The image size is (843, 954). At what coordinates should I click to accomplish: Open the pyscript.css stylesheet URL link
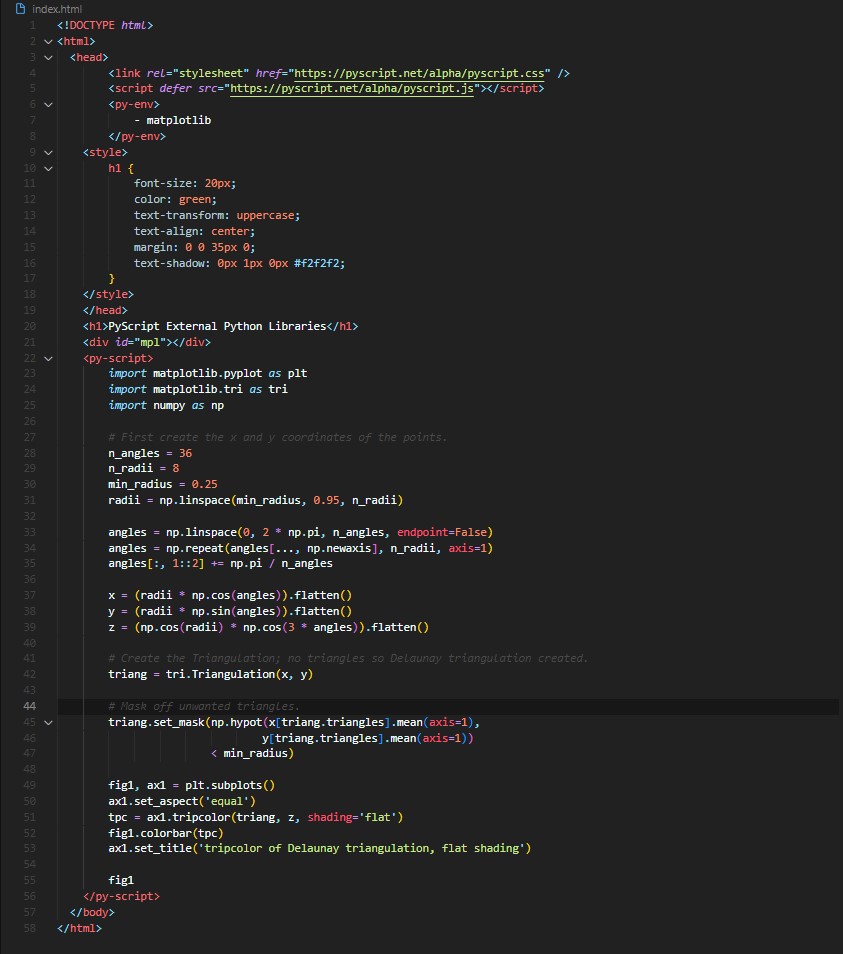click(419, 73)
